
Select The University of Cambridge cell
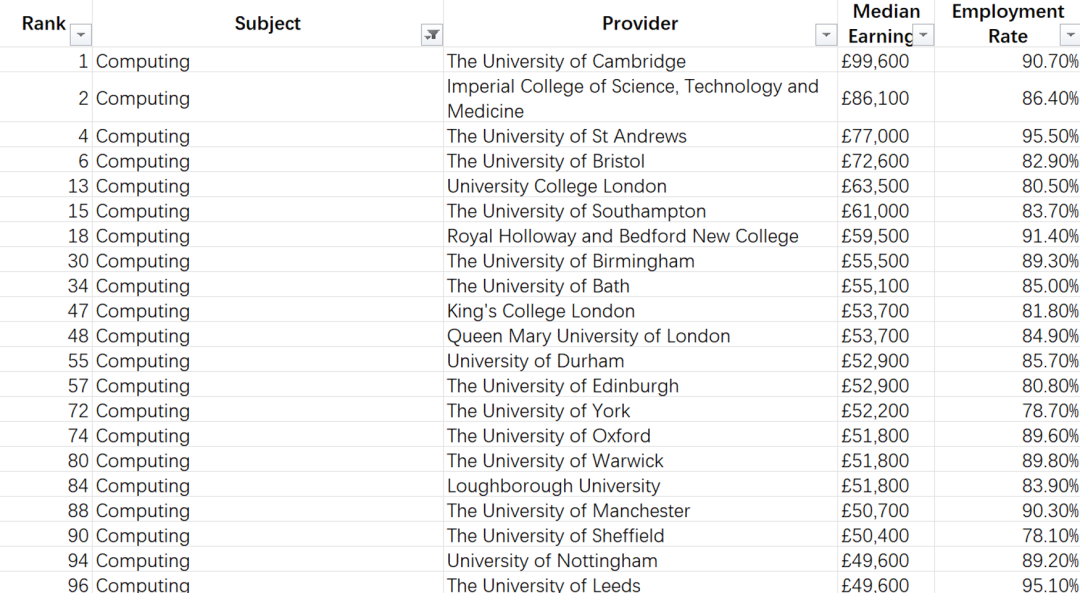click(641, 61)
